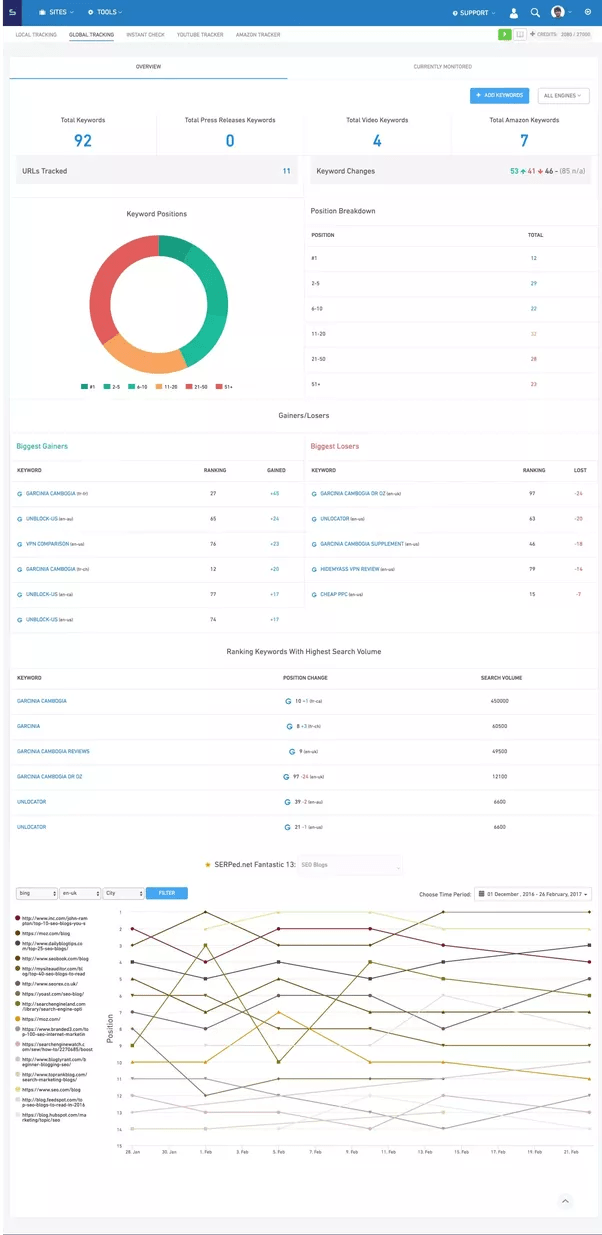The image size is (602, 1235).
Task: Click the star icon beside SERPed.net Fantastic 13
Action: point(207,864)
